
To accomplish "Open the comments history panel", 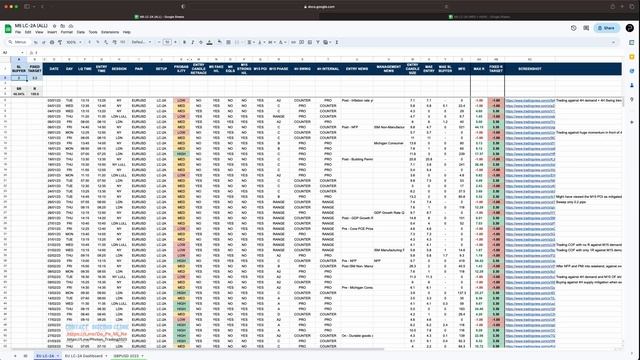I will pos(586,28).
